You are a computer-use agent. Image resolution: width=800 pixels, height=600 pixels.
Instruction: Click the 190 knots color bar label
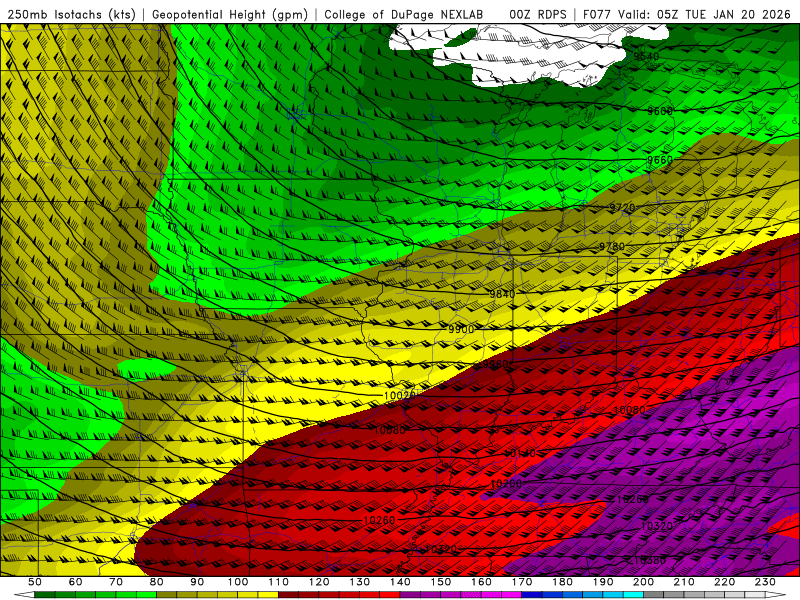coord(603,582)
